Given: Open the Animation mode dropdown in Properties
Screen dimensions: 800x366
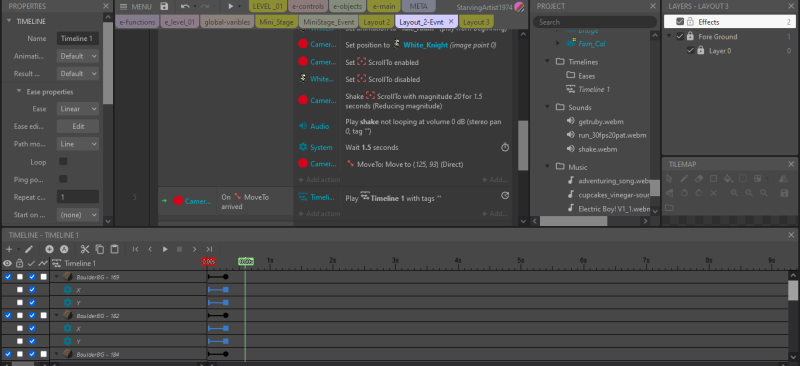Looking at the screenshot, I should pos(78,57).
